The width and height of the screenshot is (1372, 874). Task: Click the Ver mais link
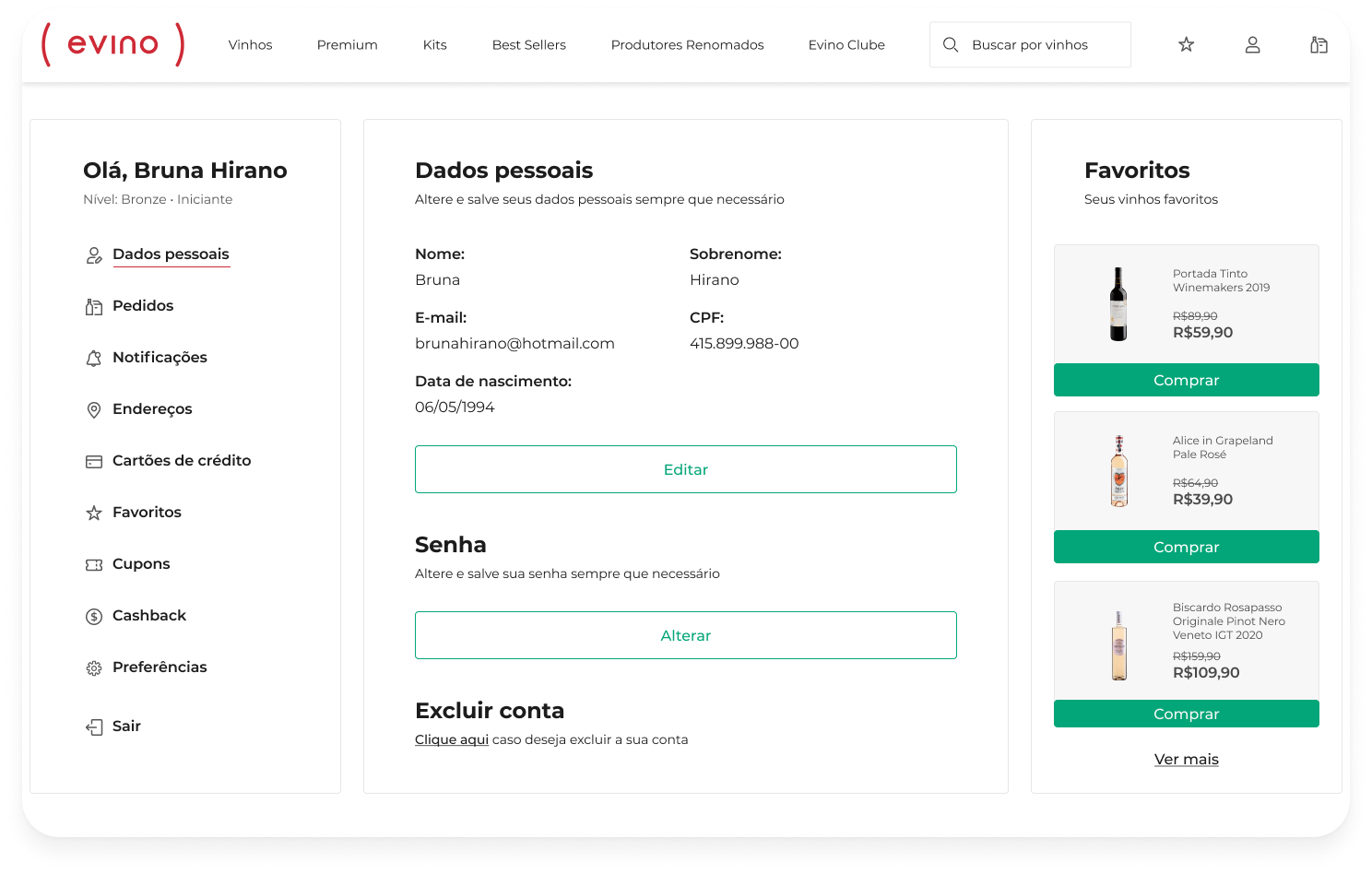click(x=1187, y=760)
